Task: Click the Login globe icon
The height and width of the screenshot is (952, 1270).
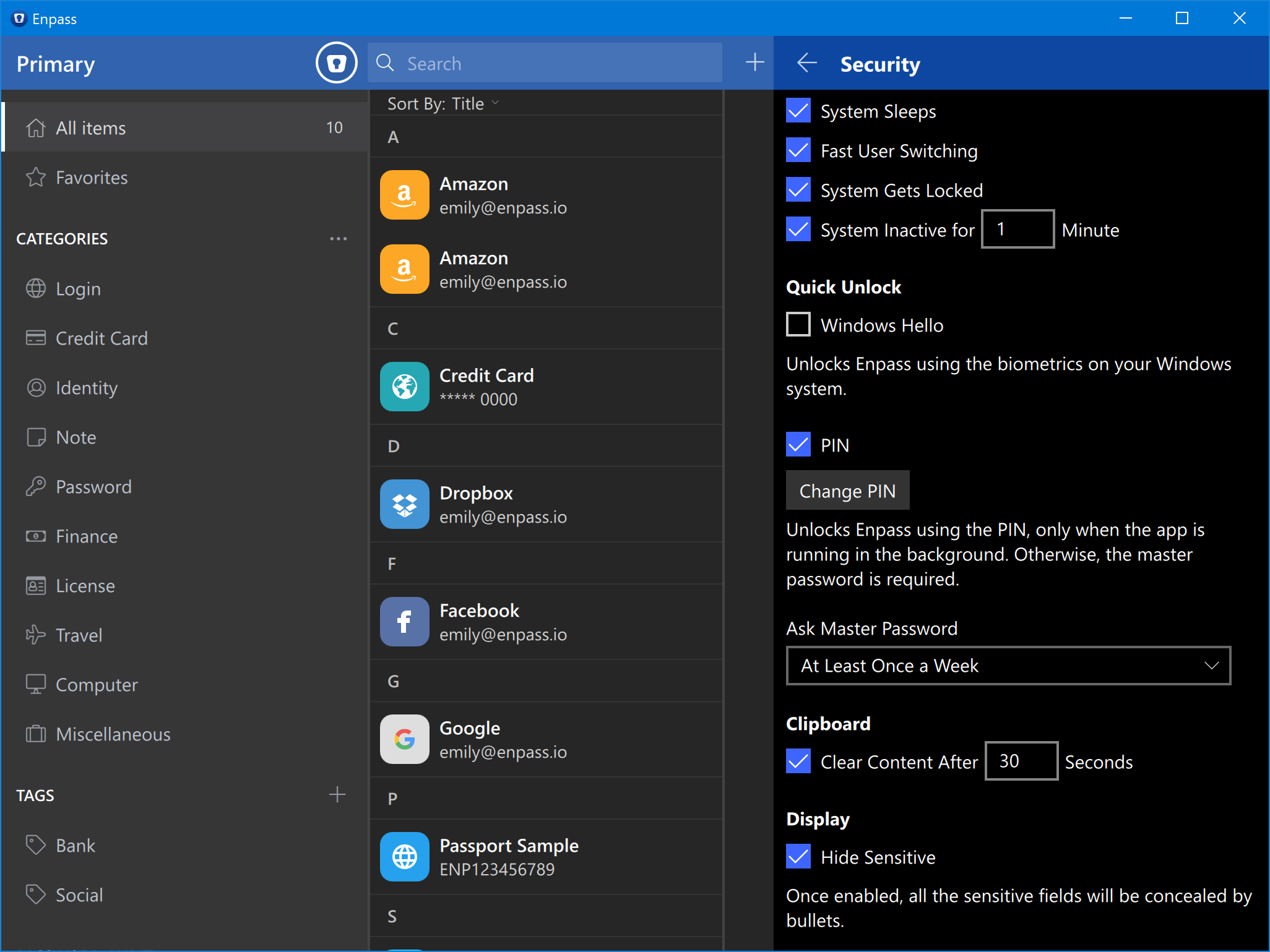Action: [36, 289]
